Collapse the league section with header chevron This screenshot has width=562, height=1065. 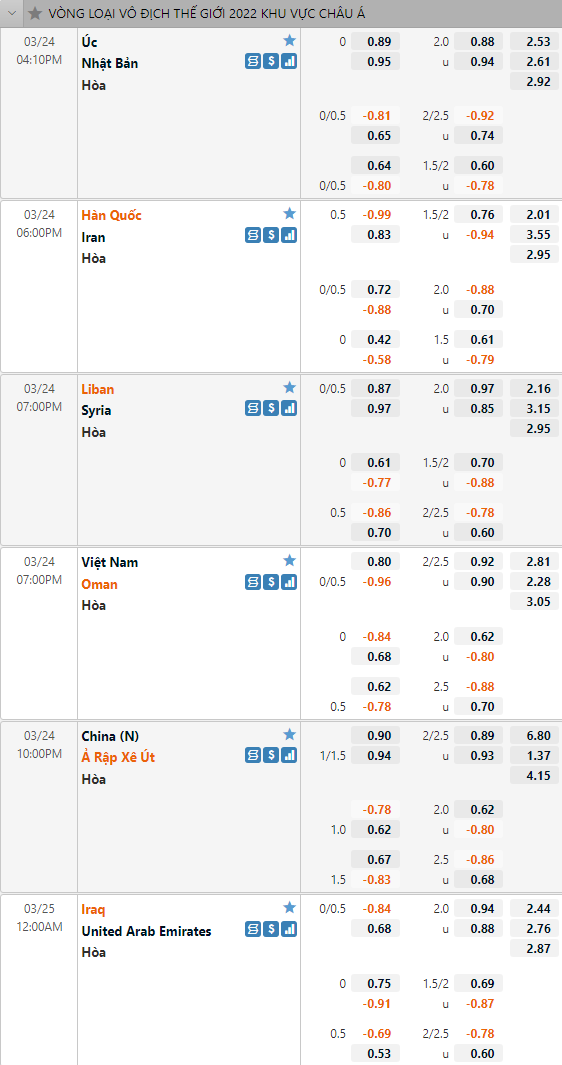click(12, 13)
